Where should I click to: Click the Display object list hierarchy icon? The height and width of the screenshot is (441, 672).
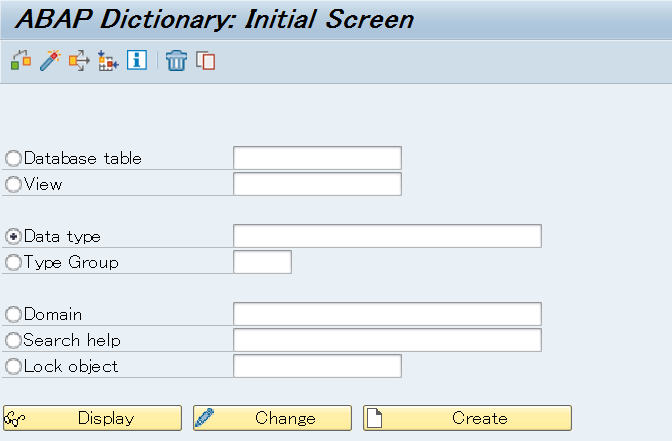108,60
